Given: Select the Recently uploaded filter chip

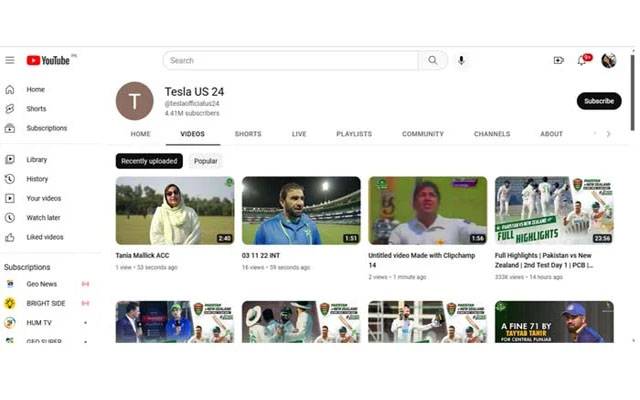Looking at the screenshot, I should pyautogui.click(x=149, y=161).
